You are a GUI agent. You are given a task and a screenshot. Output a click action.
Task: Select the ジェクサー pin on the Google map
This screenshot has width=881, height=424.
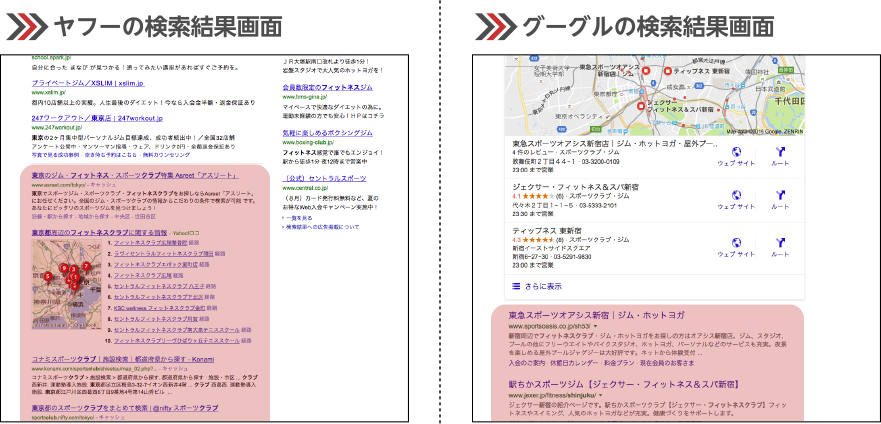[x=641, y=106]
